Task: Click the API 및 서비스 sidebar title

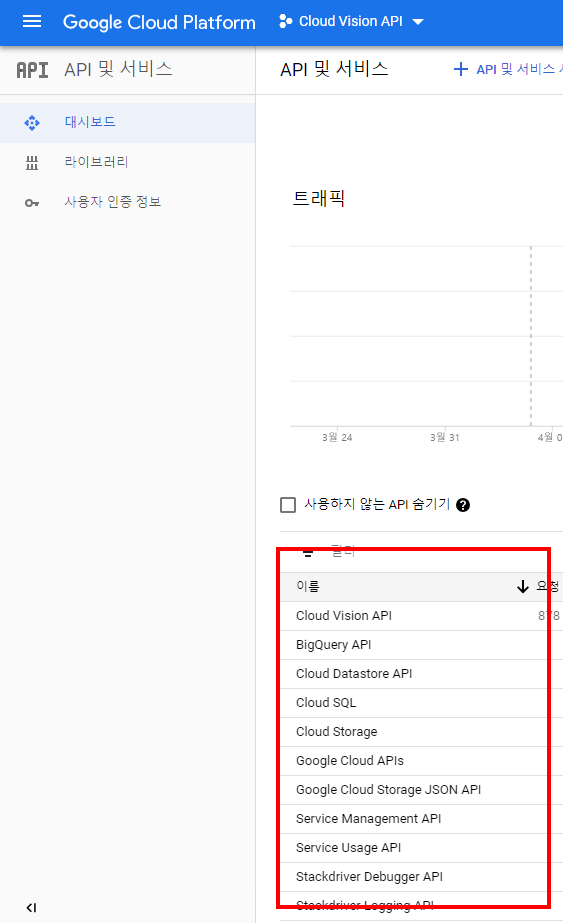Action: 118,69
